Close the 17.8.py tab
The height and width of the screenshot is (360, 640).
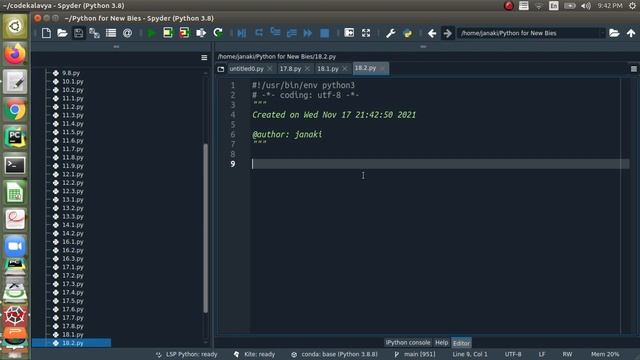307,69
